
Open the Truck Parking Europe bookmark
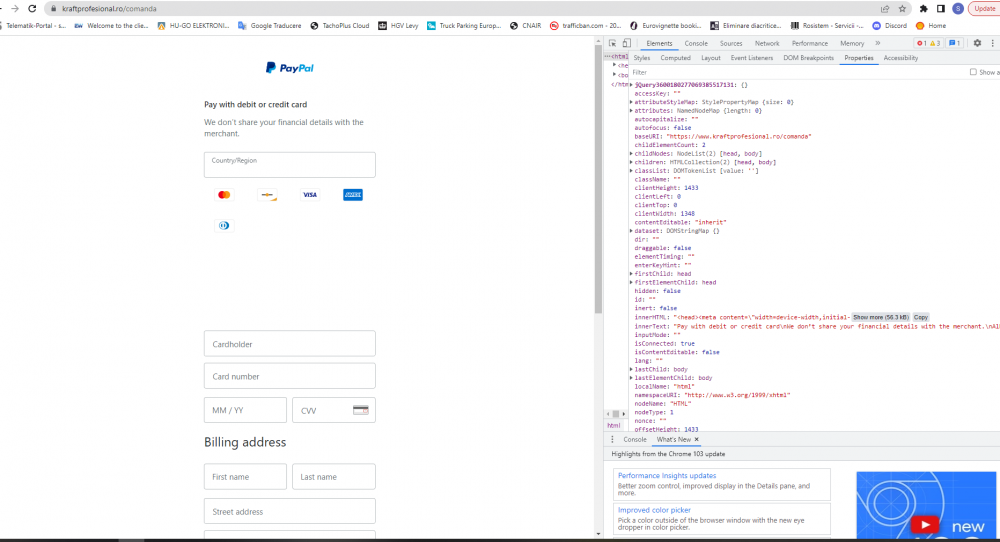[464, 26]
